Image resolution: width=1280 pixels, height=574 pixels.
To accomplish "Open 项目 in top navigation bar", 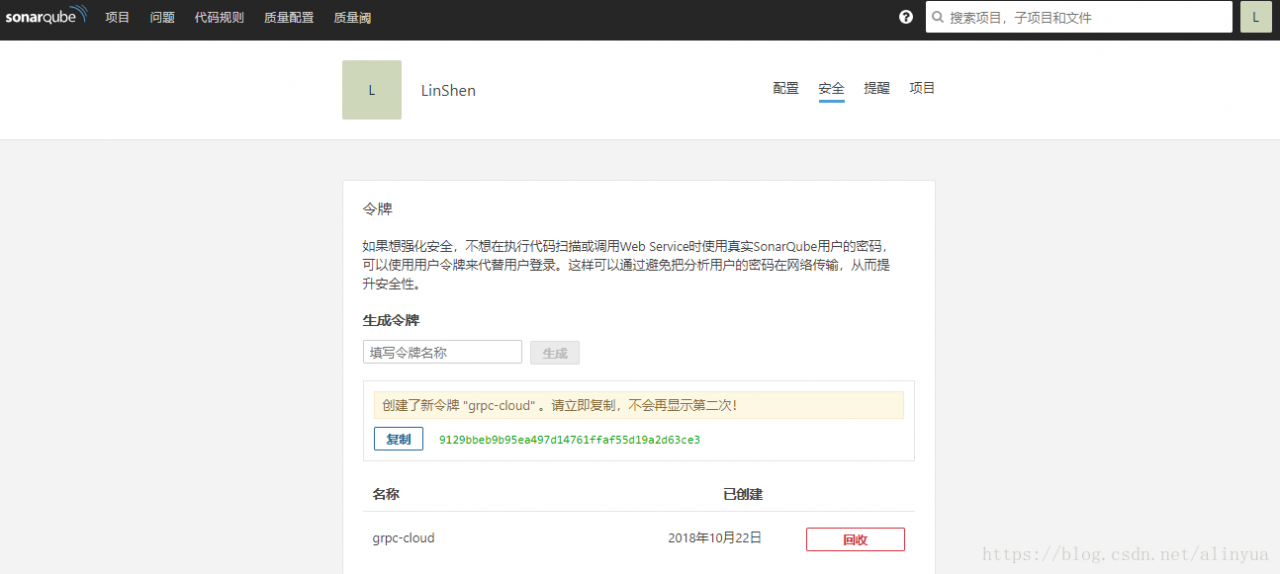I will click(118, 17).
